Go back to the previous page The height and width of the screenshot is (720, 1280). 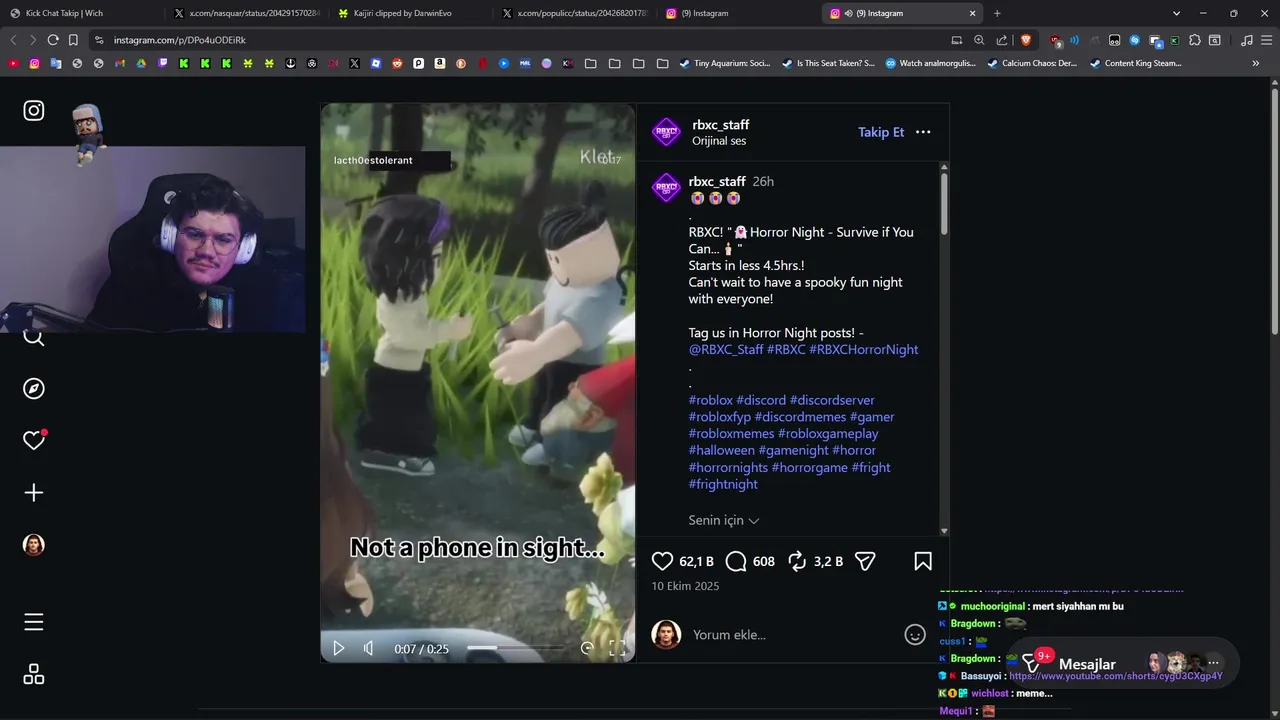(13, 40)
